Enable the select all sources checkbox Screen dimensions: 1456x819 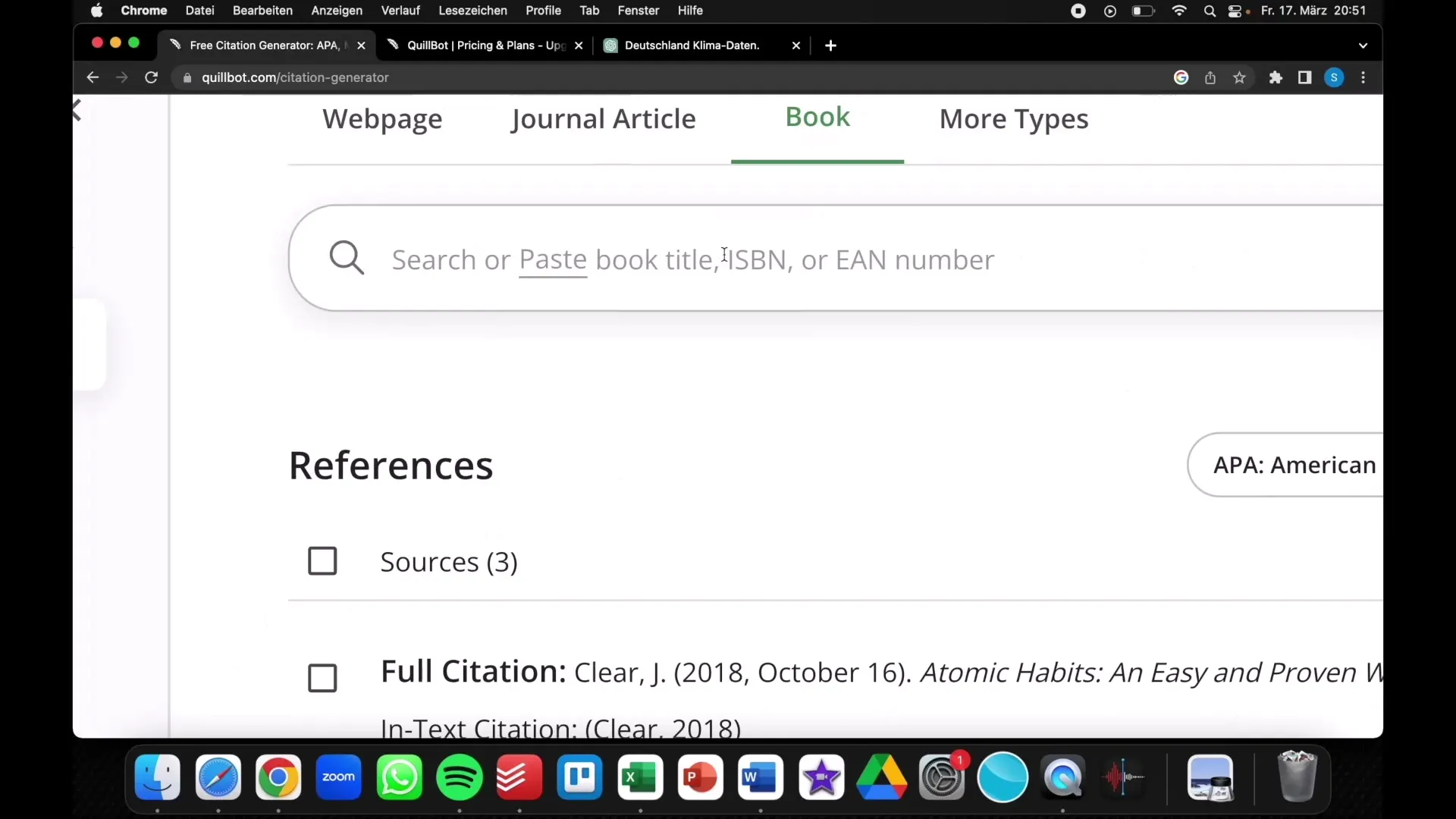coord(322,561)
